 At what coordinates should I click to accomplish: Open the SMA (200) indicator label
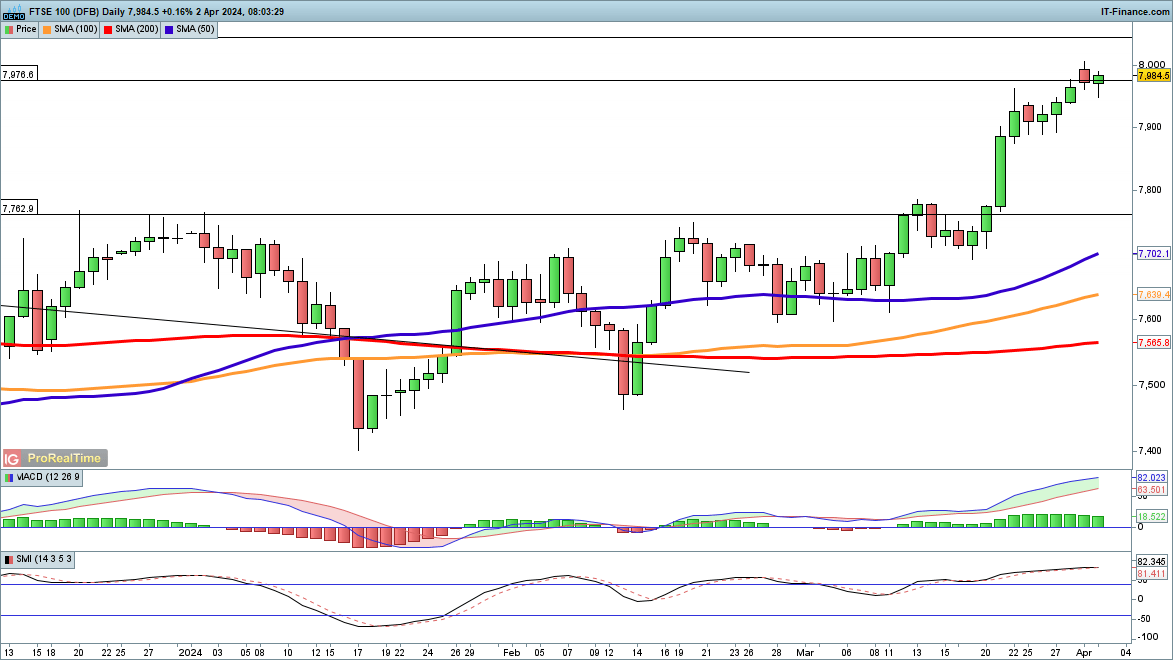click(x=138, y=29)
